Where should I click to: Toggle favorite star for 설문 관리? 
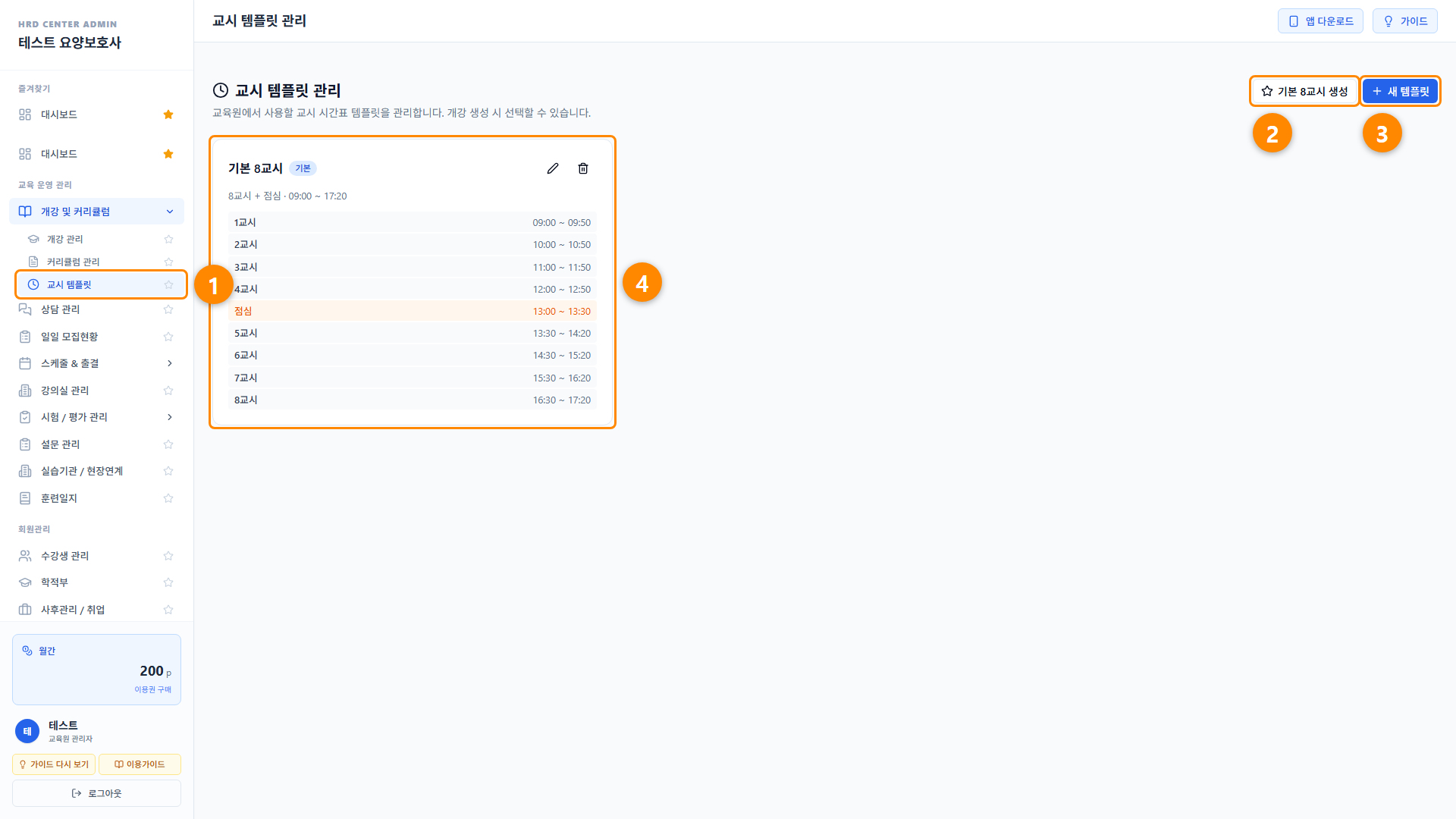pyautogui.click(x=168, y=444)
